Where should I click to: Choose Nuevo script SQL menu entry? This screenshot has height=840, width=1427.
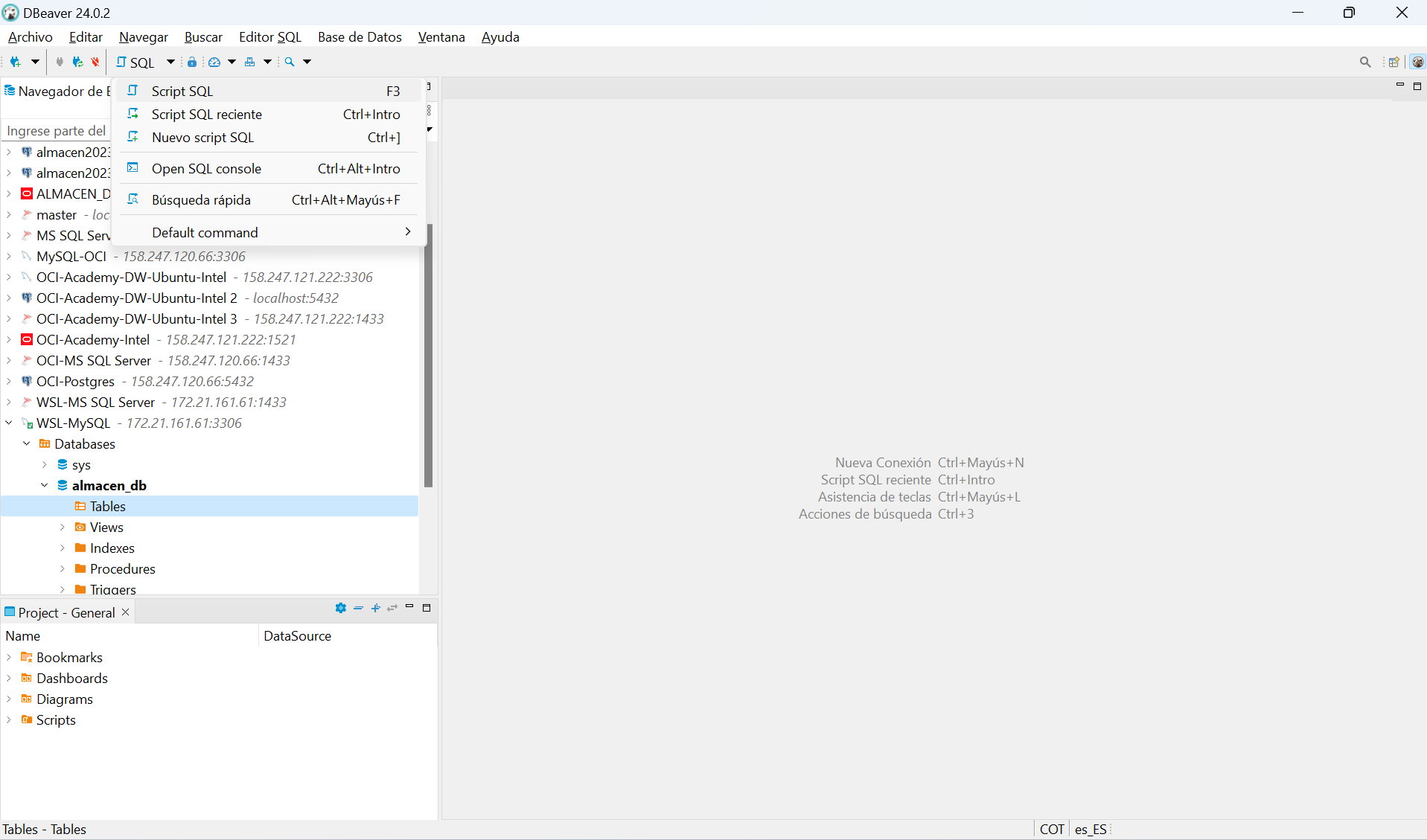click(x=269, y=137)
